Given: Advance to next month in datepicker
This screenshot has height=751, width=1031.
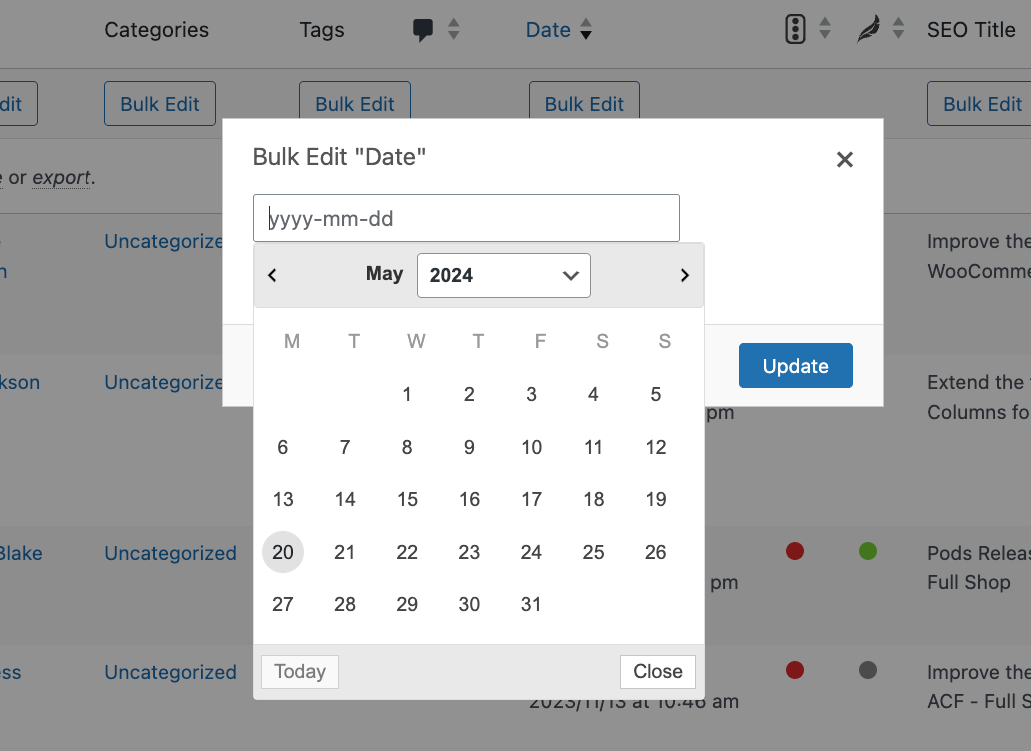Looking at the screenshot, I should pos(684,275).
